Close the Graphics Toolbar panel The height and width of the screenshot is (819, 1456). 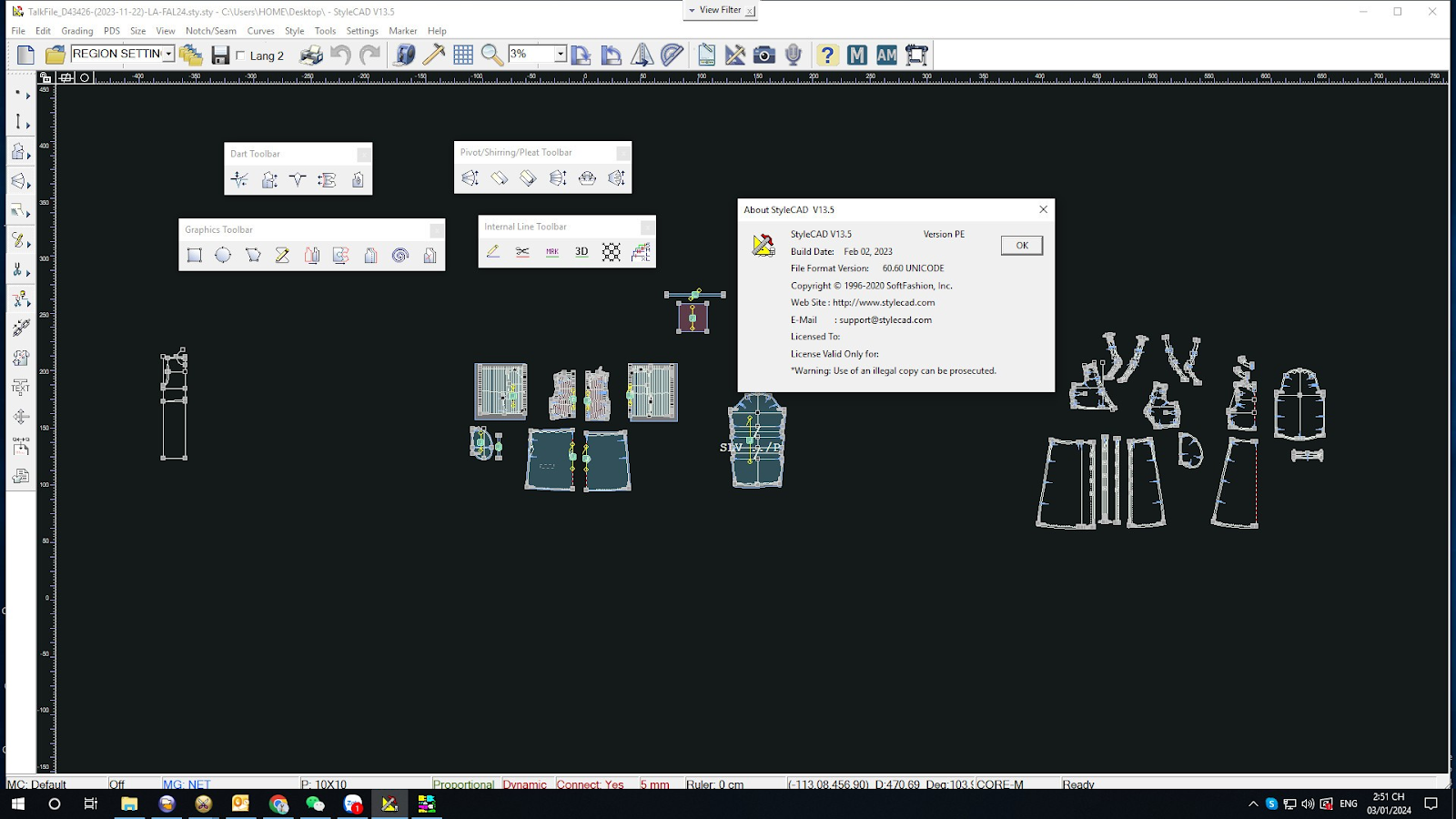pyautogui.click(x=436, y=230)
